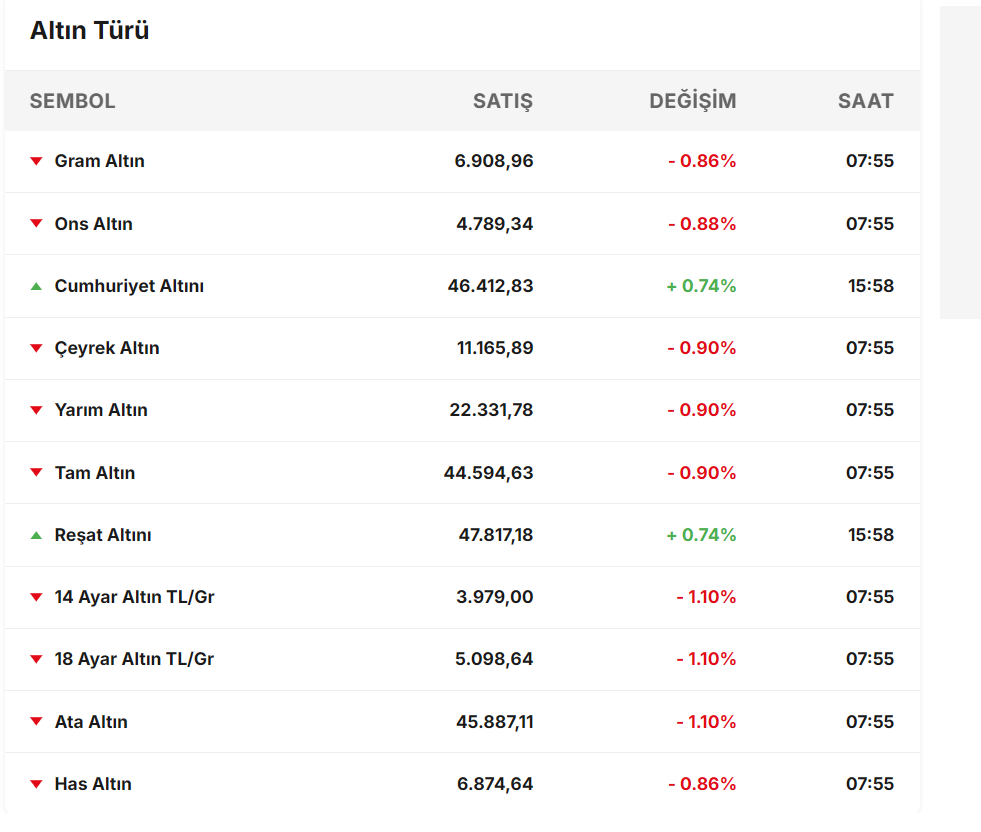Screen dimensions: 981x832
Task: Click the green up arrow beside Reşat Altını
Action: [x=36, y=535]
